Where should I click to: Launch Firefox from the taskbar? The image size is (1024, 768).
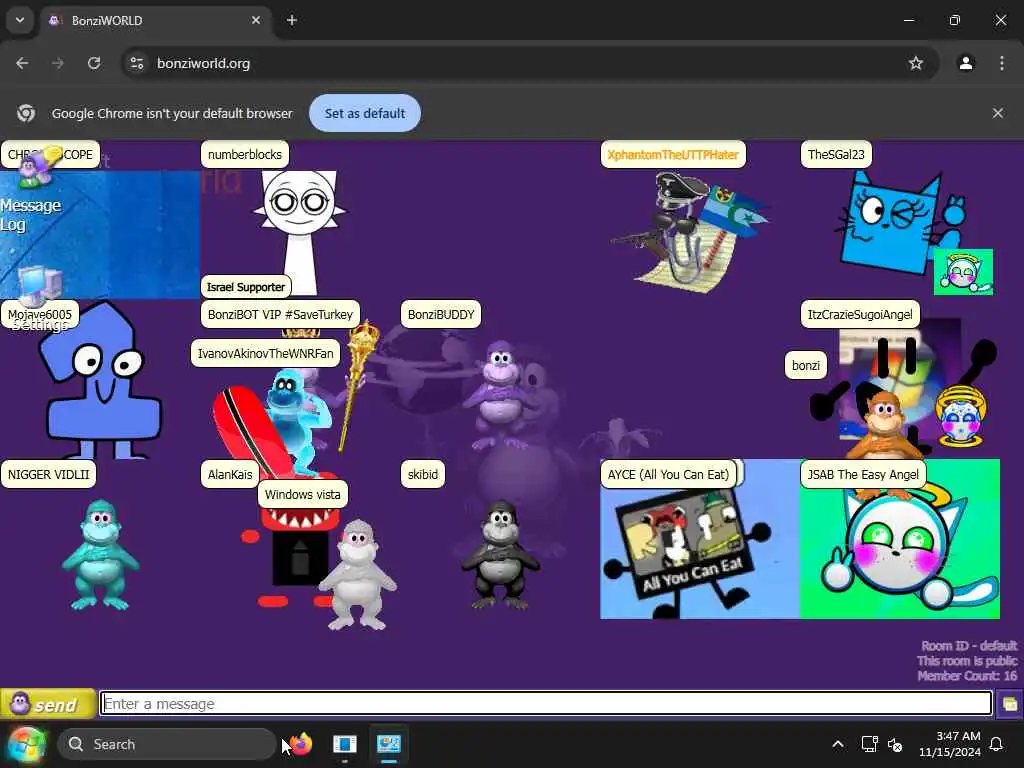[x=300, y=744]
